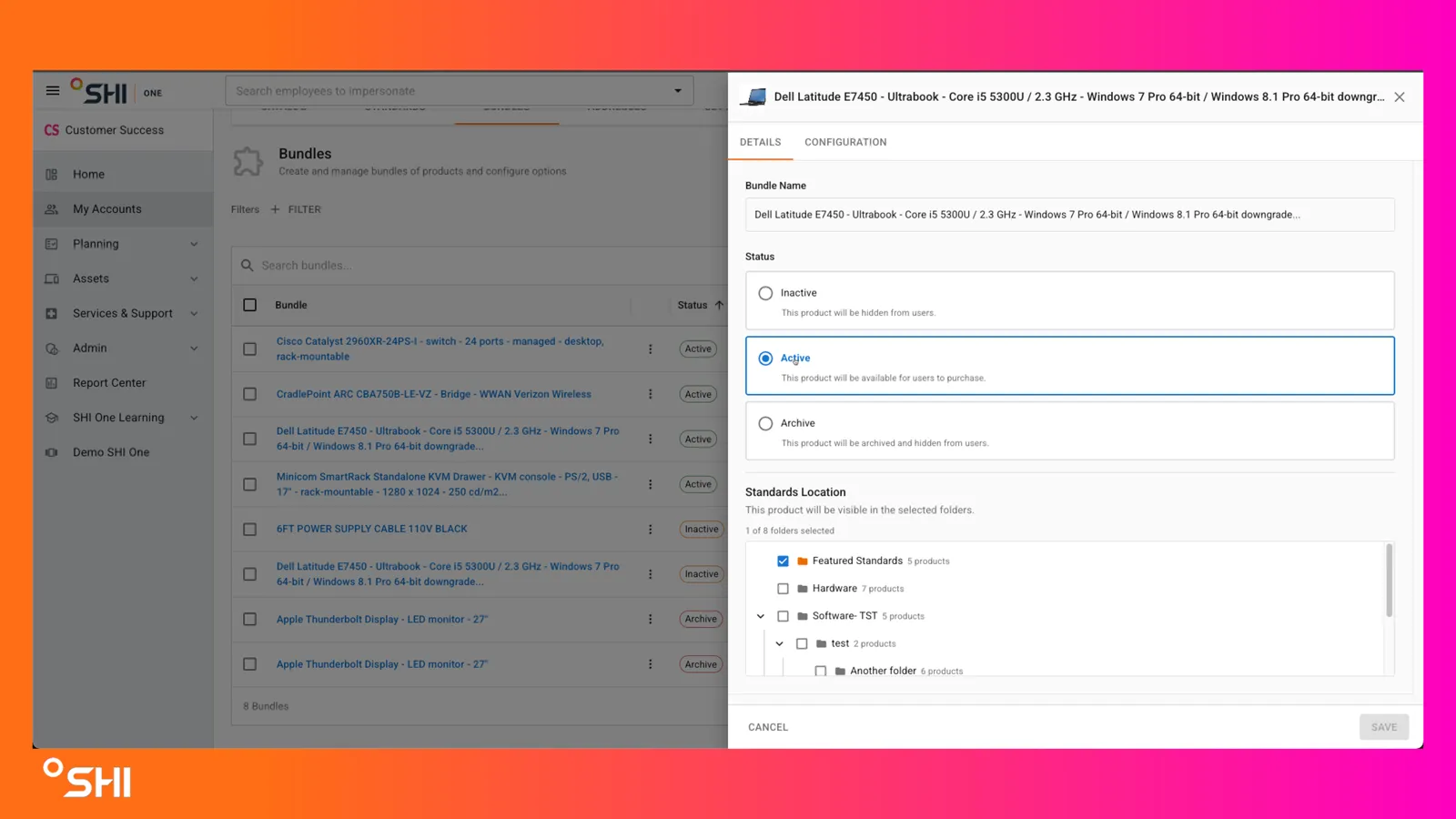Switch to the DETAILS tab
1456x819 pixels.
point(760,142)
